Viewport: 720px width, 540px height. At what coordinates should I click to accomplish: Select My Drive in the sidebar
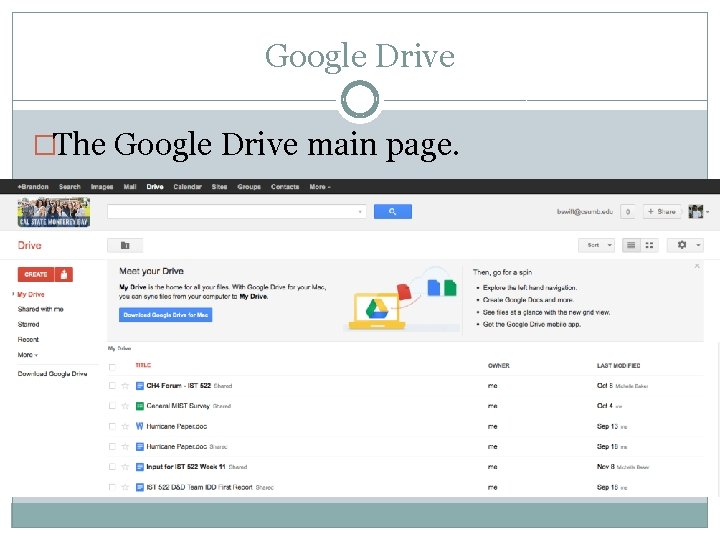point(31,294)
